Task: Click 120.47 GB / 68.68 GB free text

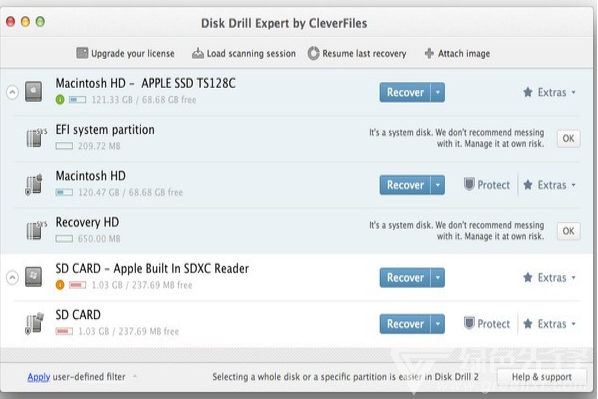Action: [130, 192]
